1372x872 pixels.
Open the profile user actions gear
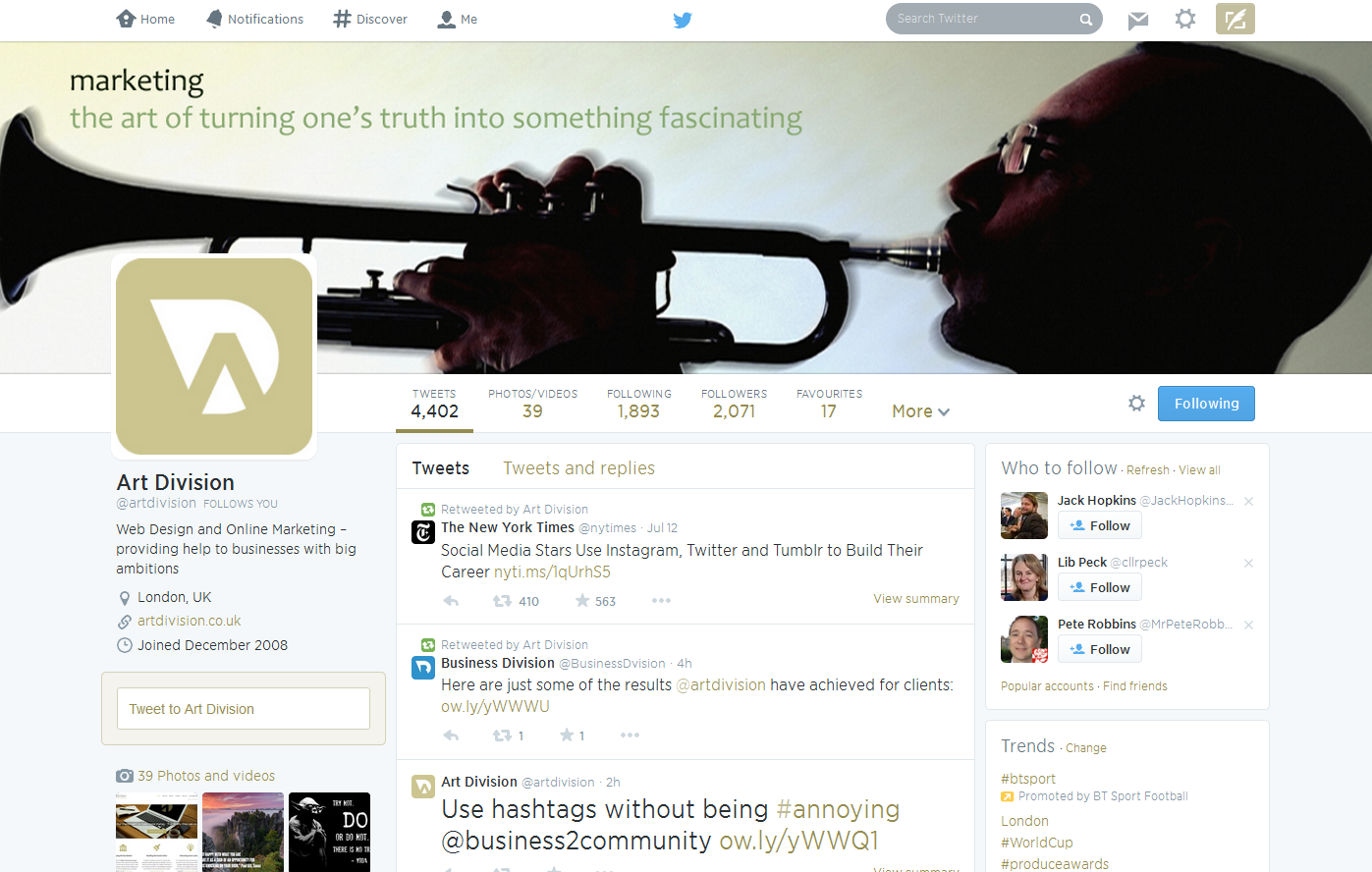click(x=1136, y=404)
